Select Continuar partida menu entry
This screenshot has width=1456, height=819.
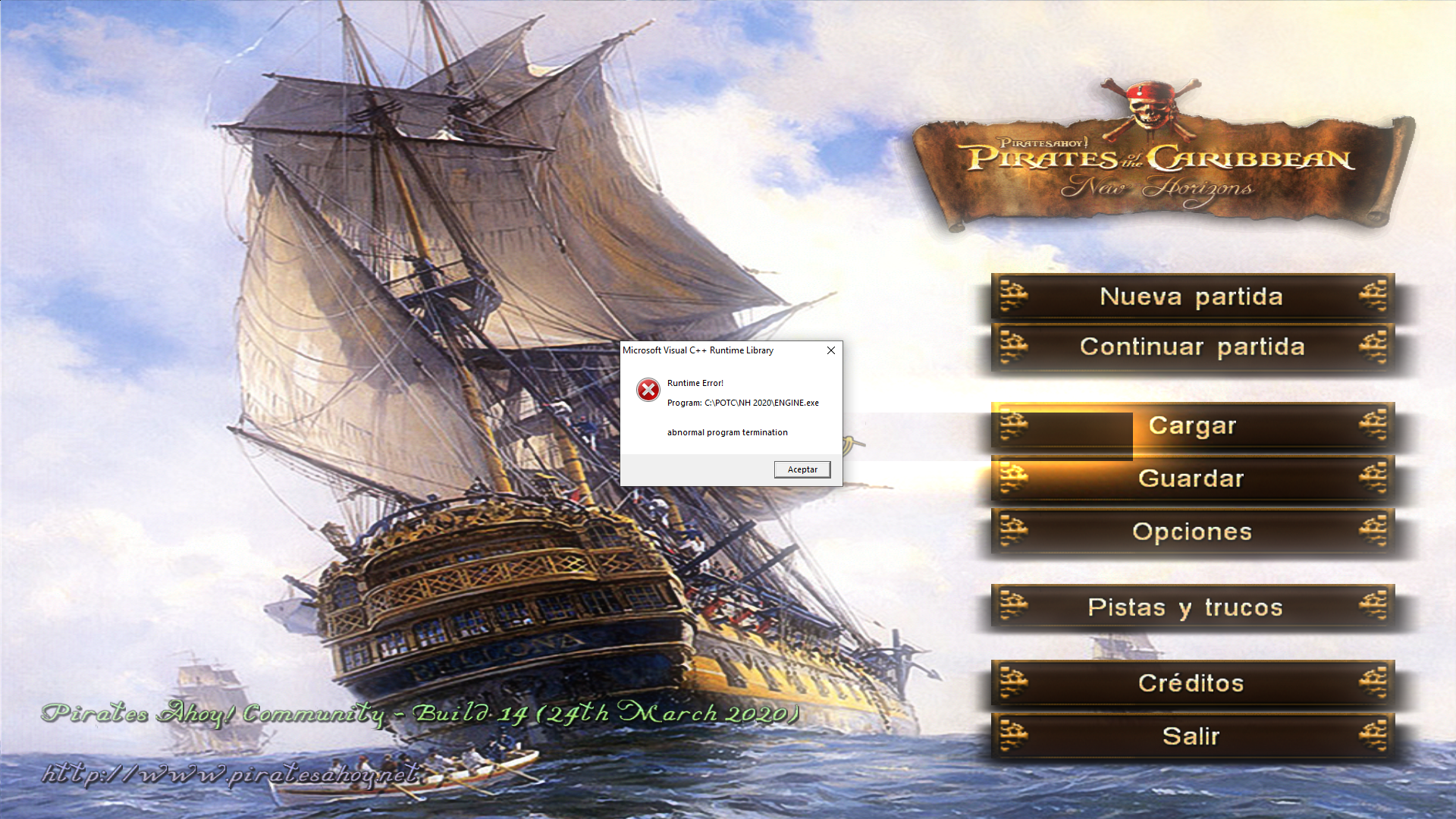coord(1192,347)
